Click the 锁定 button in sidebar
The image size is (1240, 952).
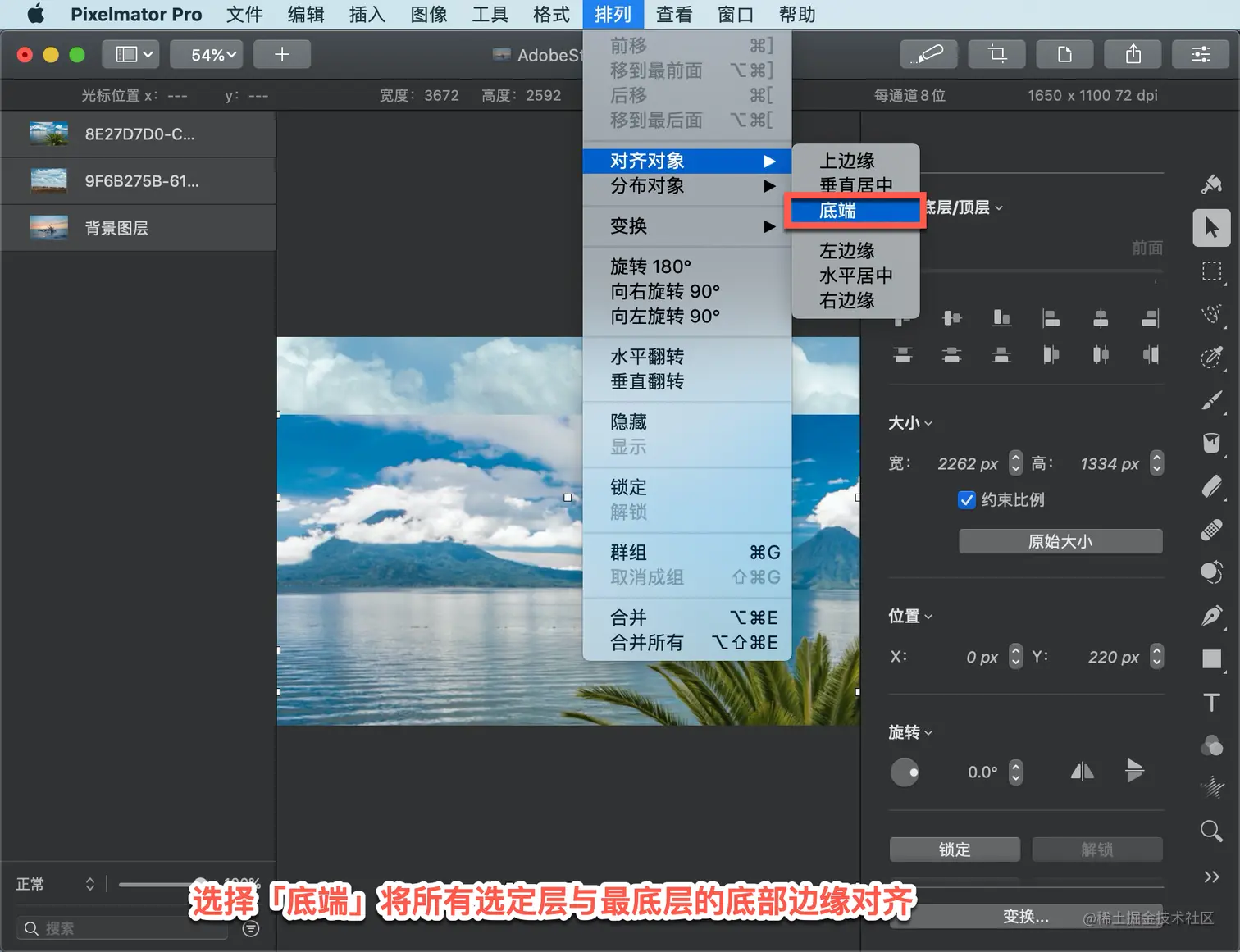[955, 850]
